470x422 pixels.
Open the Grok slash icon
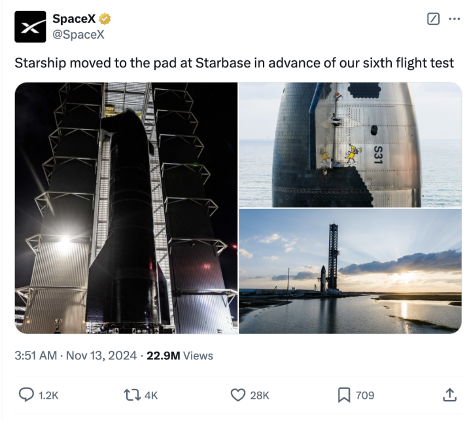pos(433,19)
